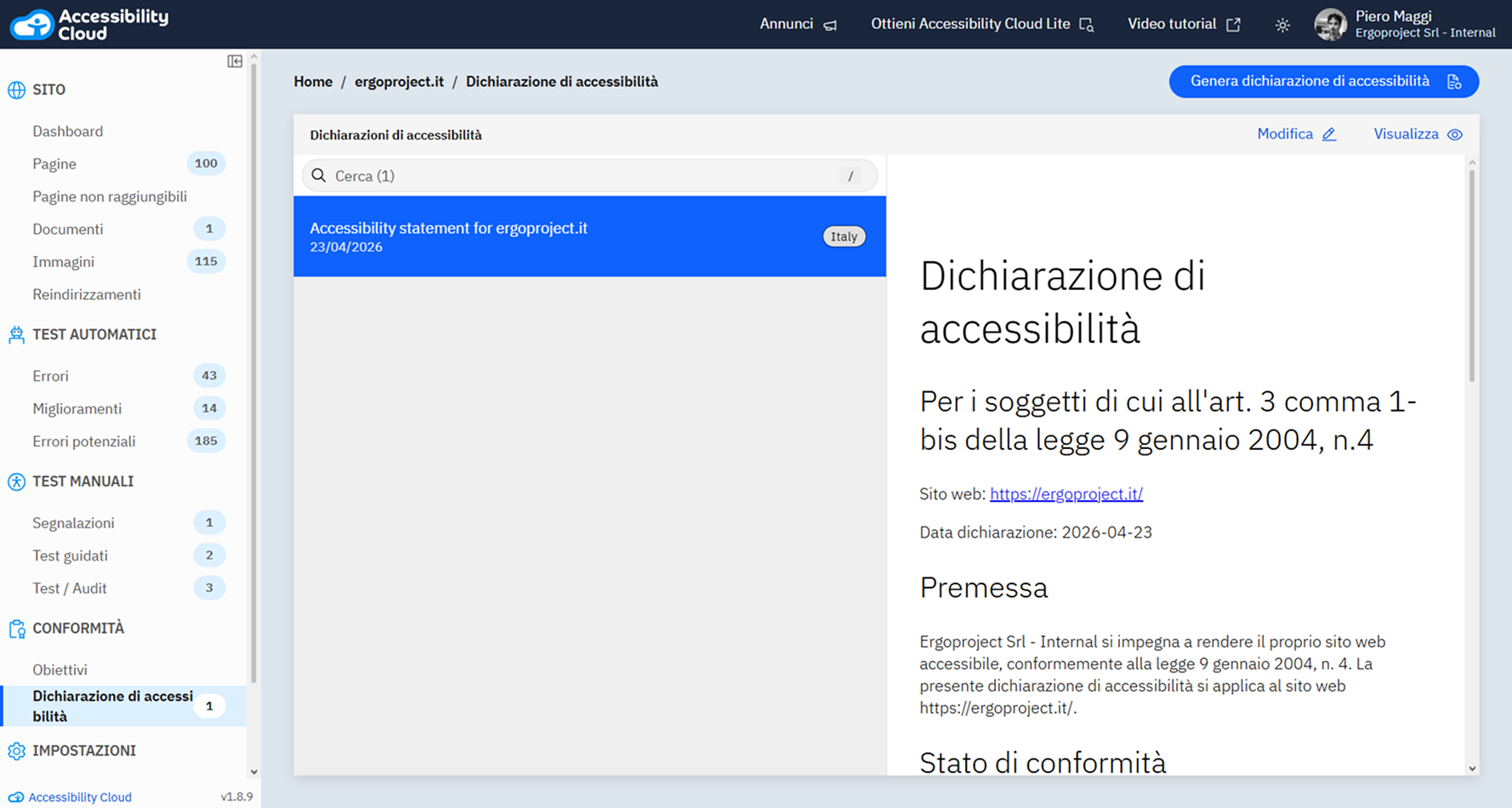Click the Visualizza link

(x=1418, y=134)
